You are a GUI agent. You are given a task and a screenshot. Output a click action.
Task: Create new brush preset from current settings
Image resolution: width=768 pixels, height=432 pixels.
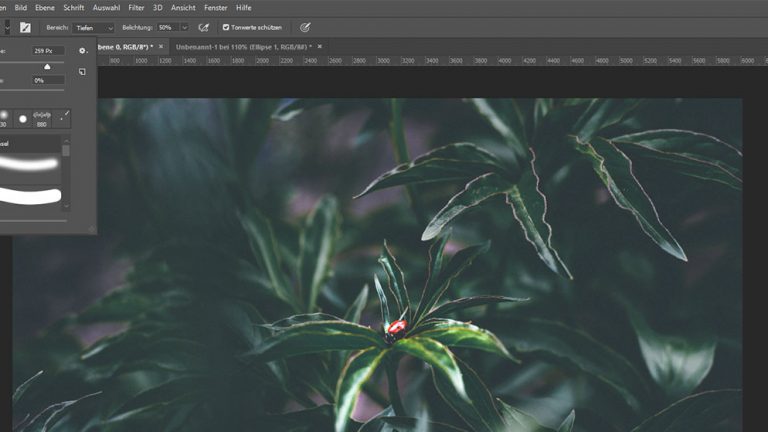tap(83, 72)
